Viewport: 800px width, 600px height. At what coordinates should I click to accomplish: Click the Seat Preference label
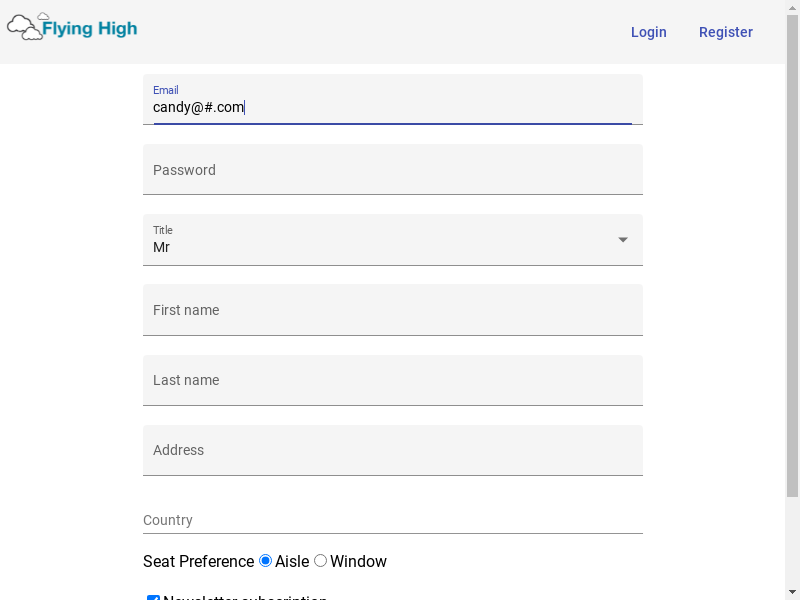pyautogui.click(x=198, y=561)
